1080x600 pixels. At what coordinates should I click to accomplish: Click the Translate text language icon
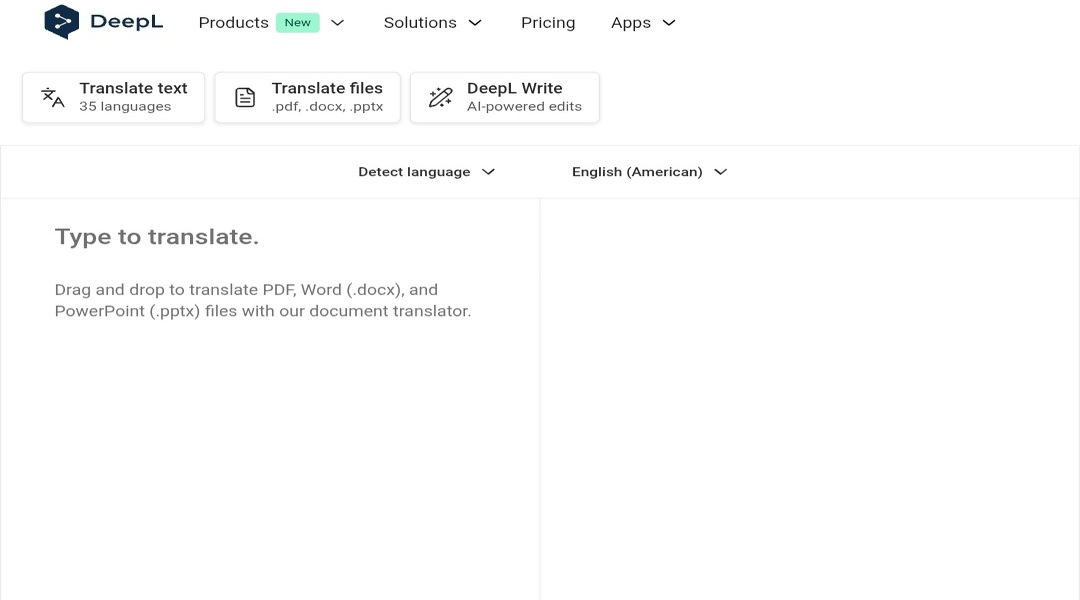click(52, 97)
